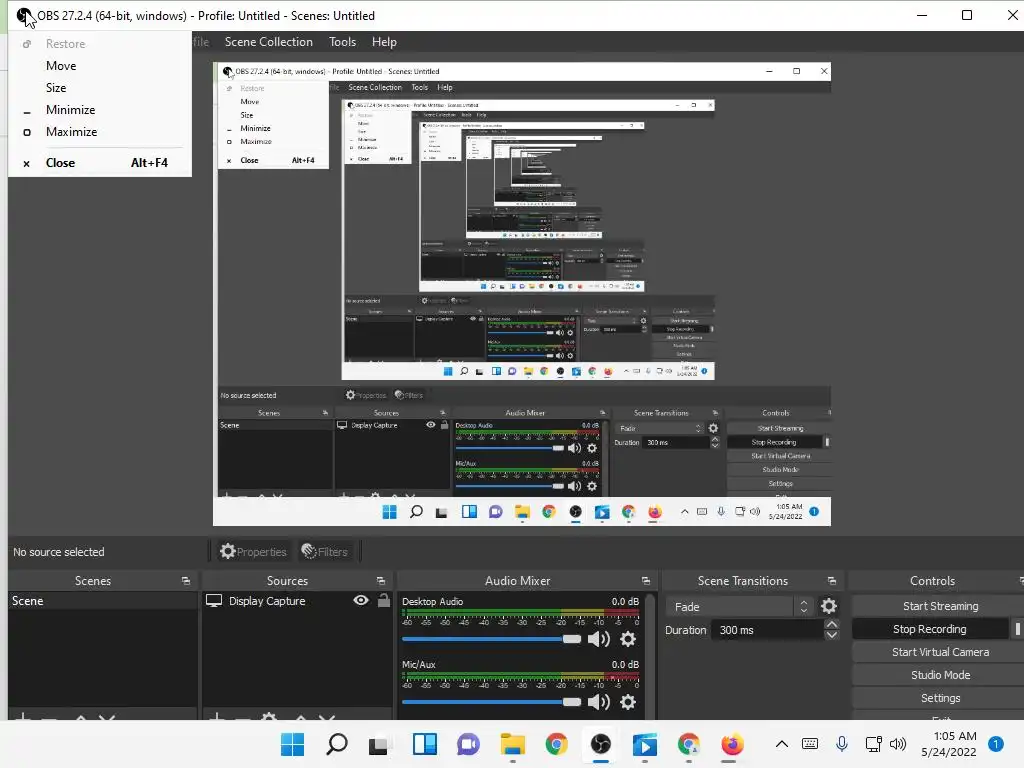Open File Explorer on the taskbar
Screen dimensions: 1024x768
point(513,744)
